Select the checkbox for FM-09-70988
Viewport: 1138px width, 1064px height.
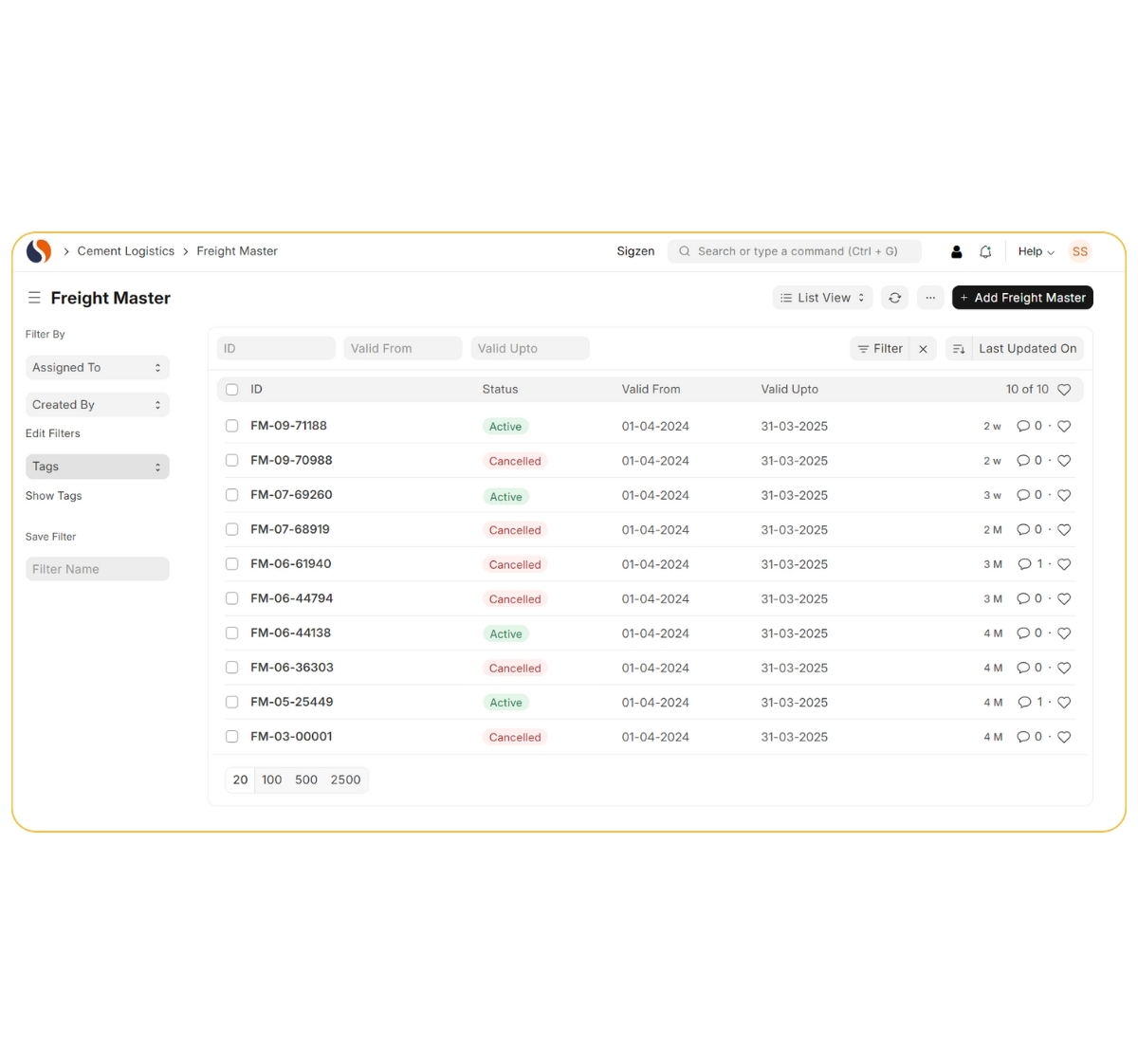231,461
